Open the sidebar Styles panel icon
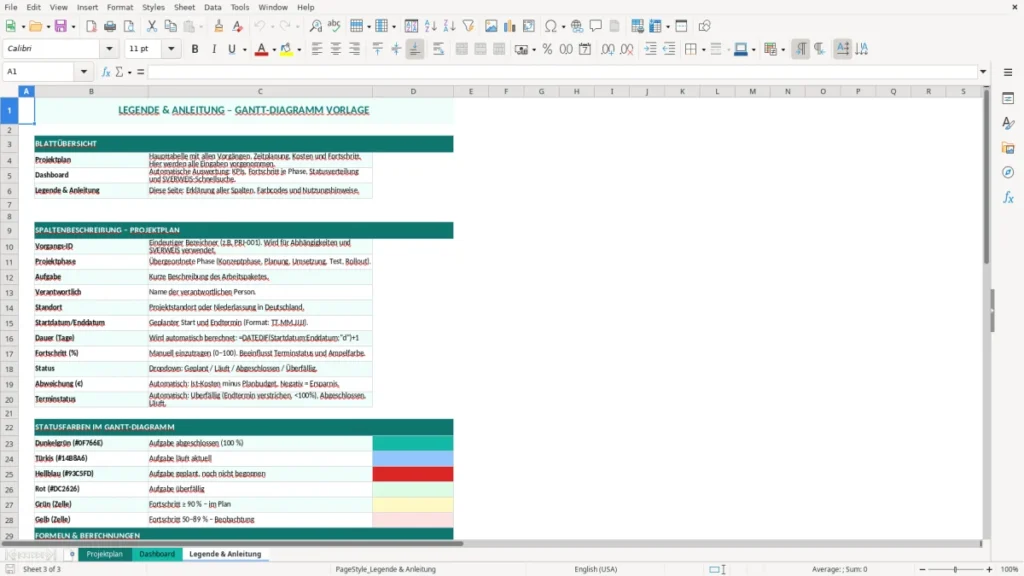Viewport: 1024px width, 576px height. pos(1008,123)
